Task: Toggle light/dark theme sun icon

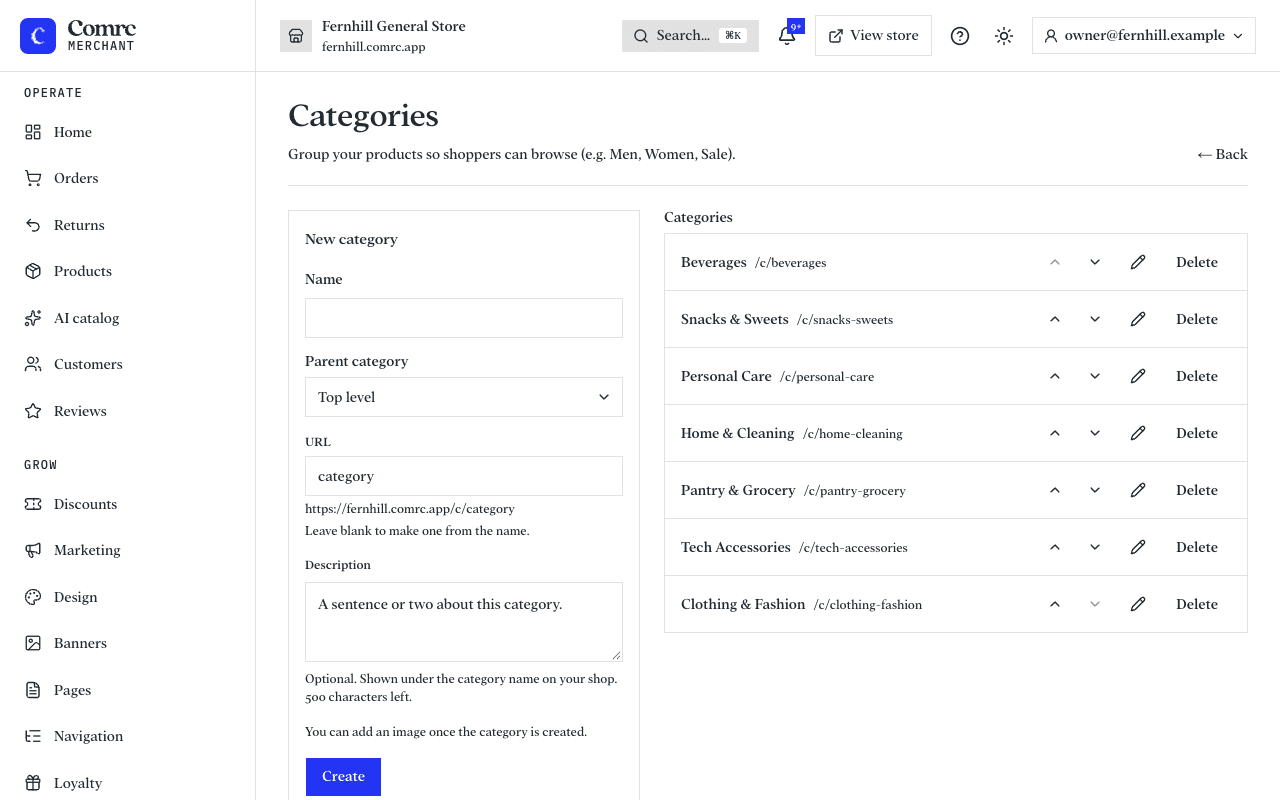Action: click(1004, 36)
